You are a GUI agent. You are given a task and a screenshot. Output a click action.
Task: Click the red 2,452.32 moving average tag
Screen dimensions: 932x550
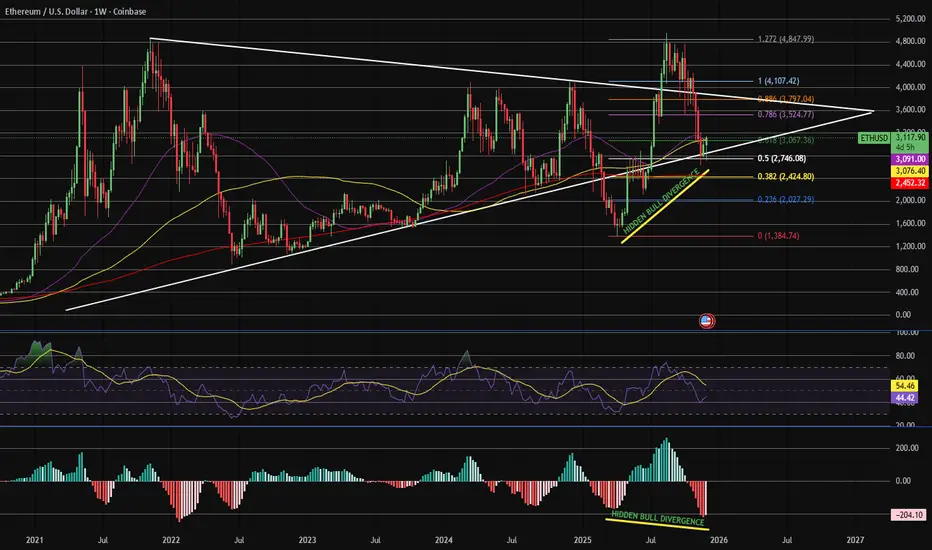(x=909, y=183)
